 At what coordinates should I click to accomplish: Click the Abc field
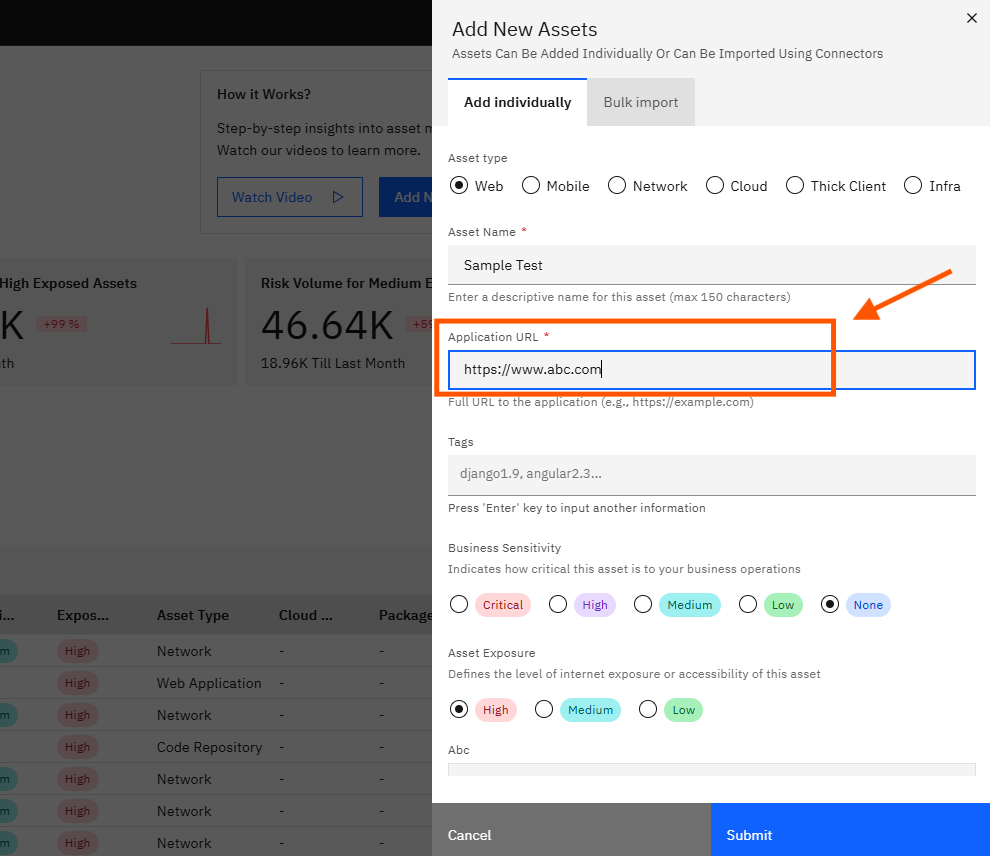click(712, 770)
